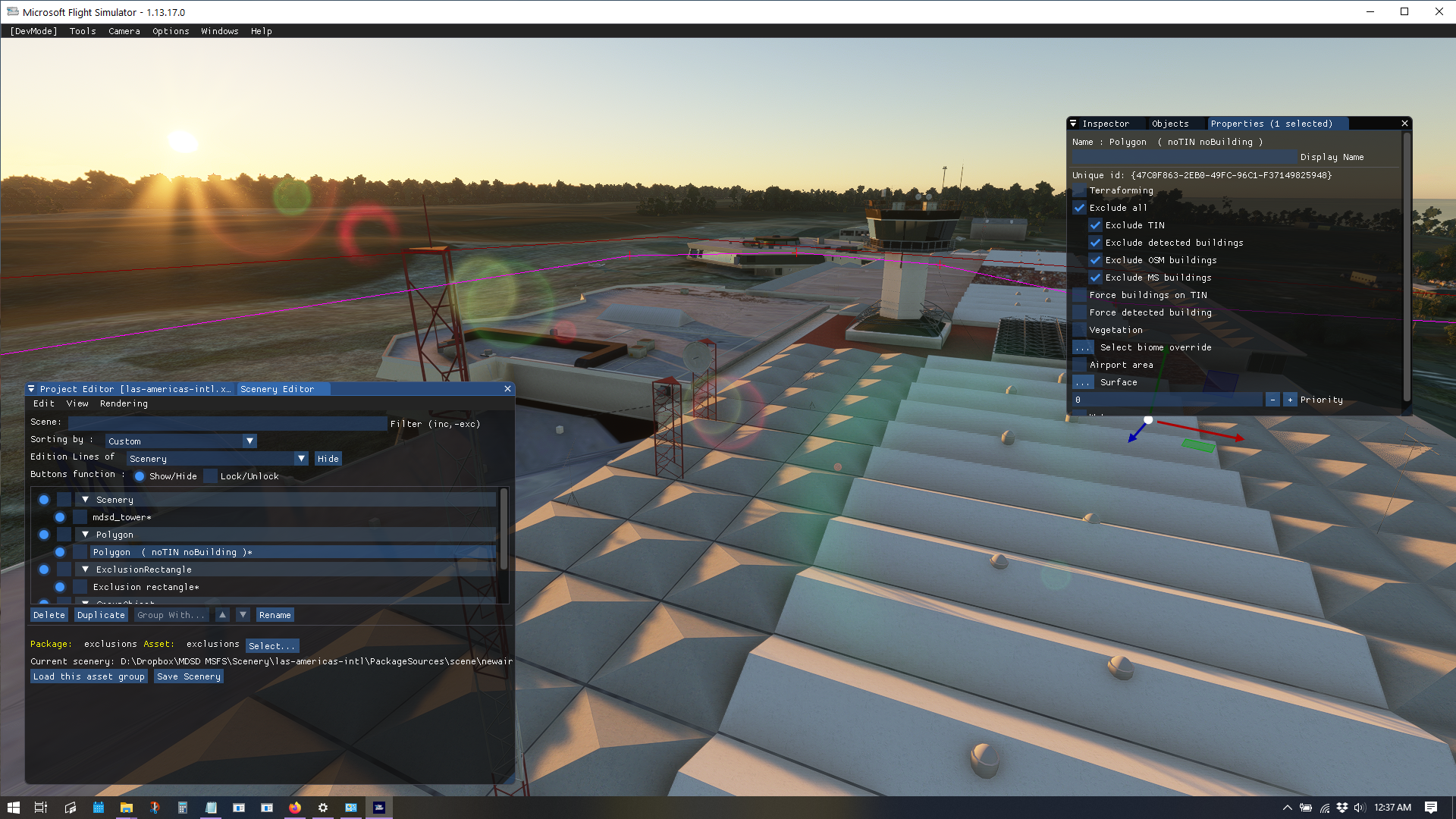This screenshot has height=819, width=1456.
Task: Open the Action Center notifications icon
Action: point(1431,808)
